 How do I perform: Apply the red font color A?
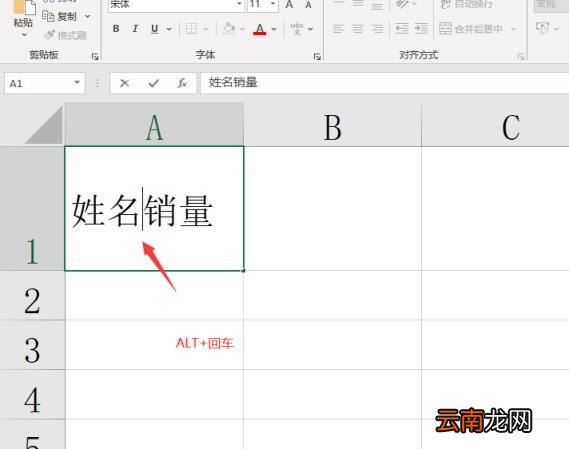(x=260, y=29)
